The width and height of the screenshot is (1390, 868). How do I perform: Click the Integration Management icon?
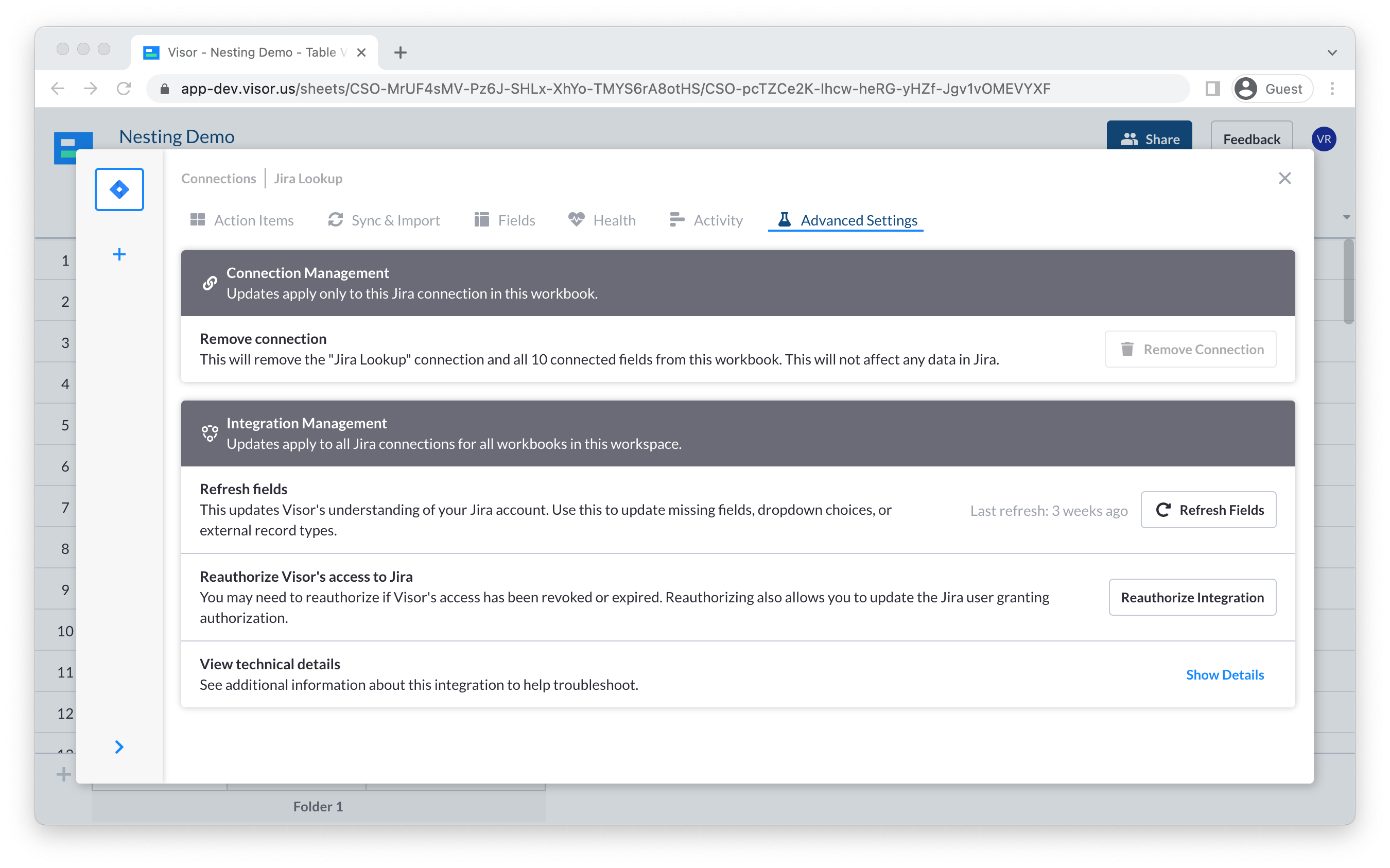tap(210, 433)
